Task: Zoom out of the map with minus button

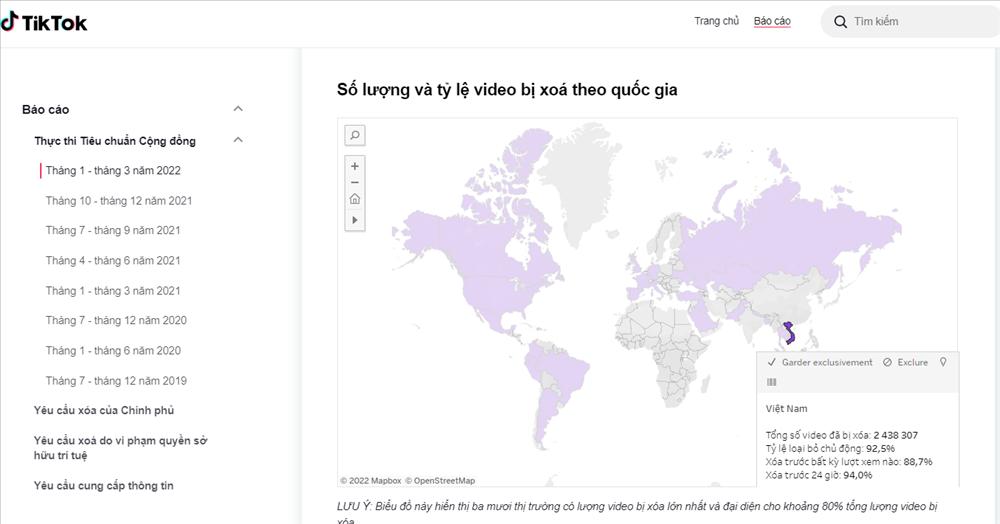Action: point(355,182)
